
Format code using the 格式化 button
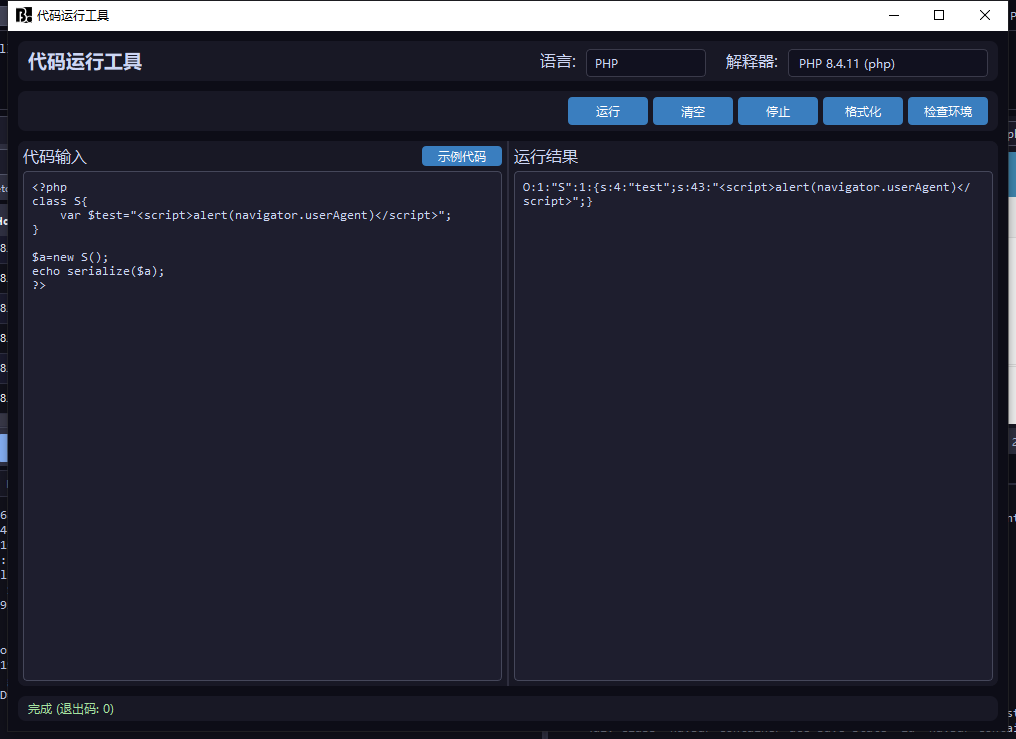(x=862, y=111)
